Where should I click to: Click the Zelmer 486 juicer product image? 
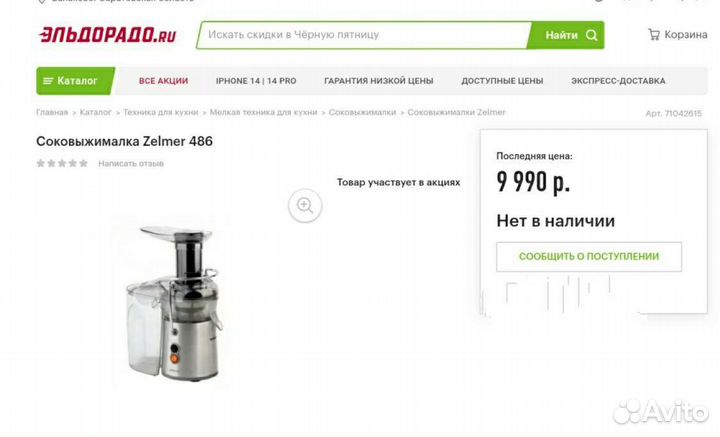pos(174,303)
